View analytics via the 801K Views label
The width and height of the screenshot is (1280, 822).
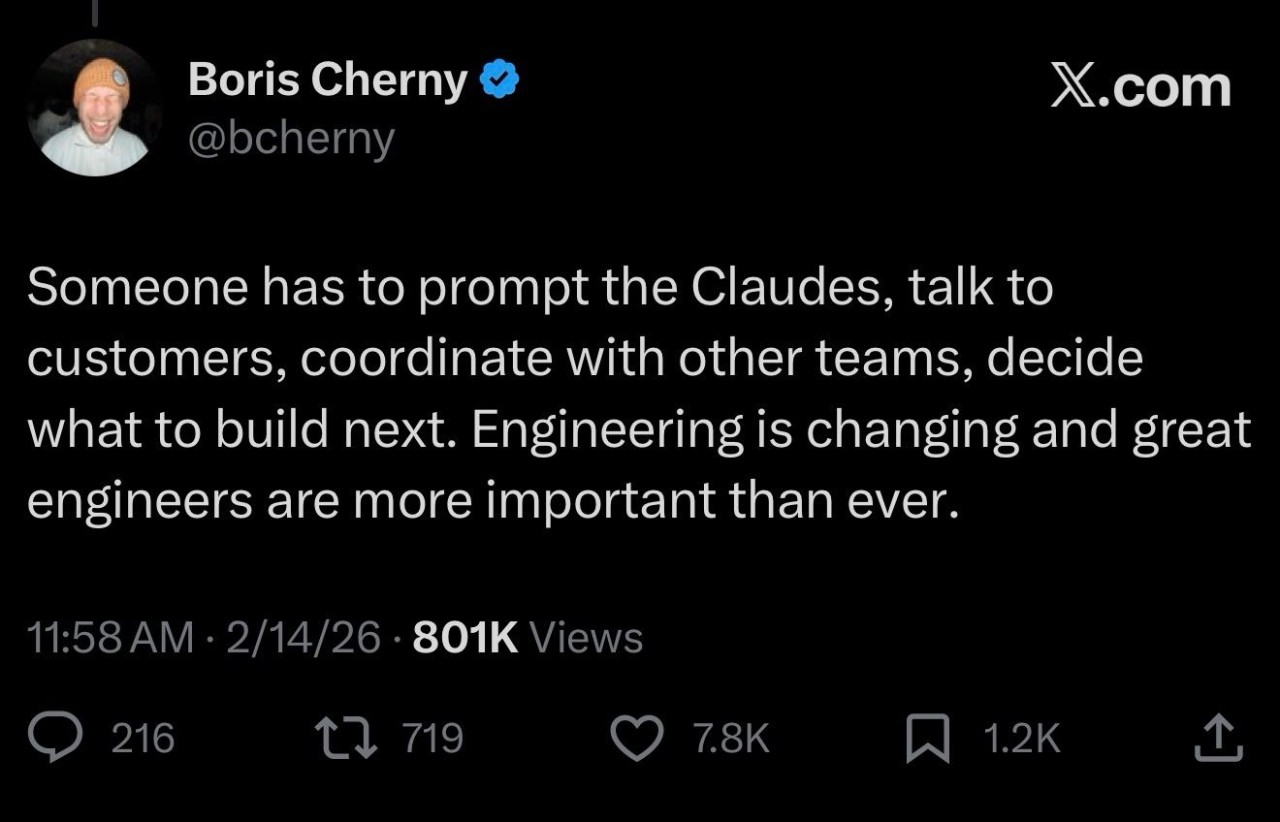[527, 638]
